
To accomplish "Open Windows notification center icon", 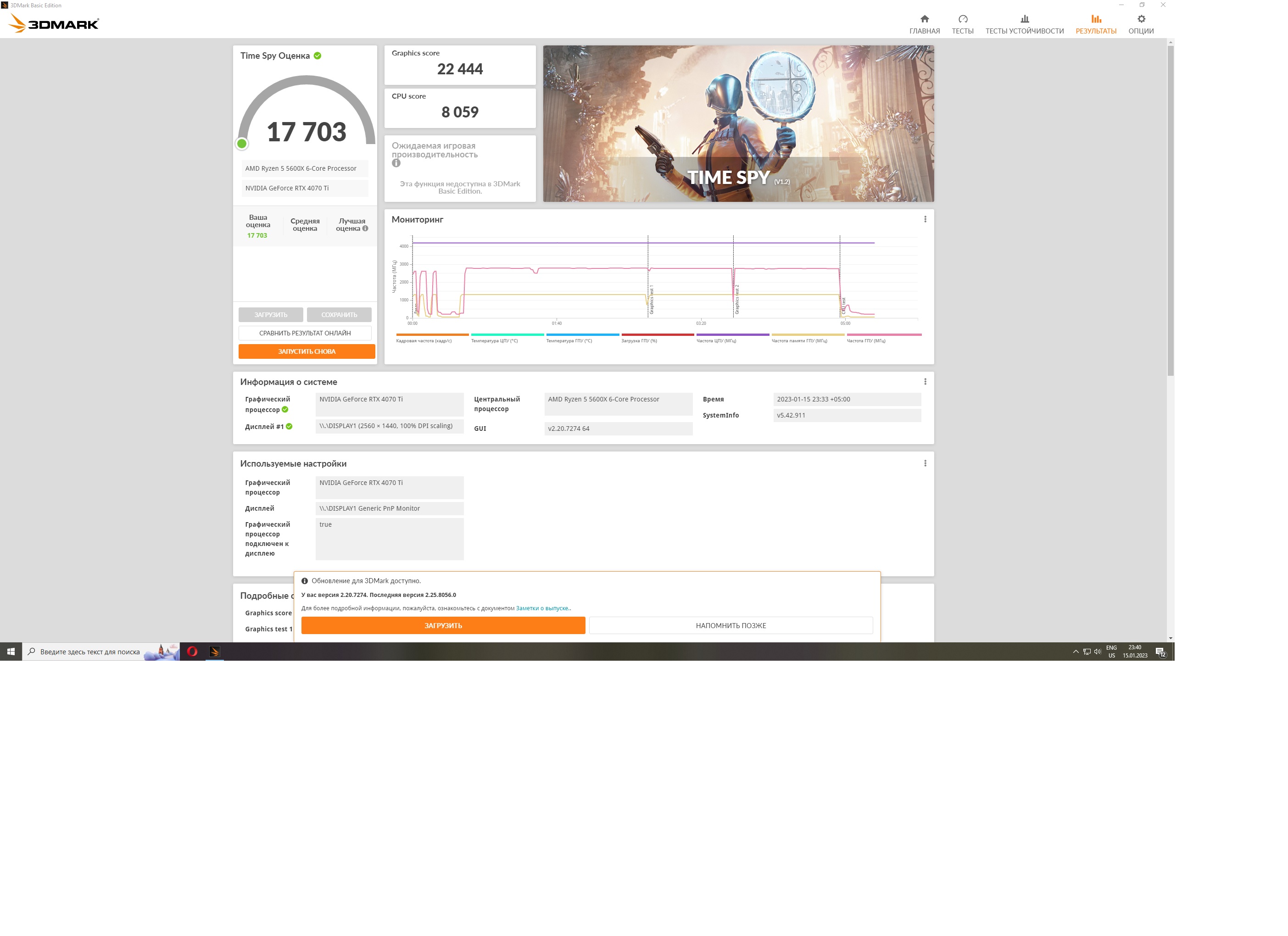I will coord(1160,652).
